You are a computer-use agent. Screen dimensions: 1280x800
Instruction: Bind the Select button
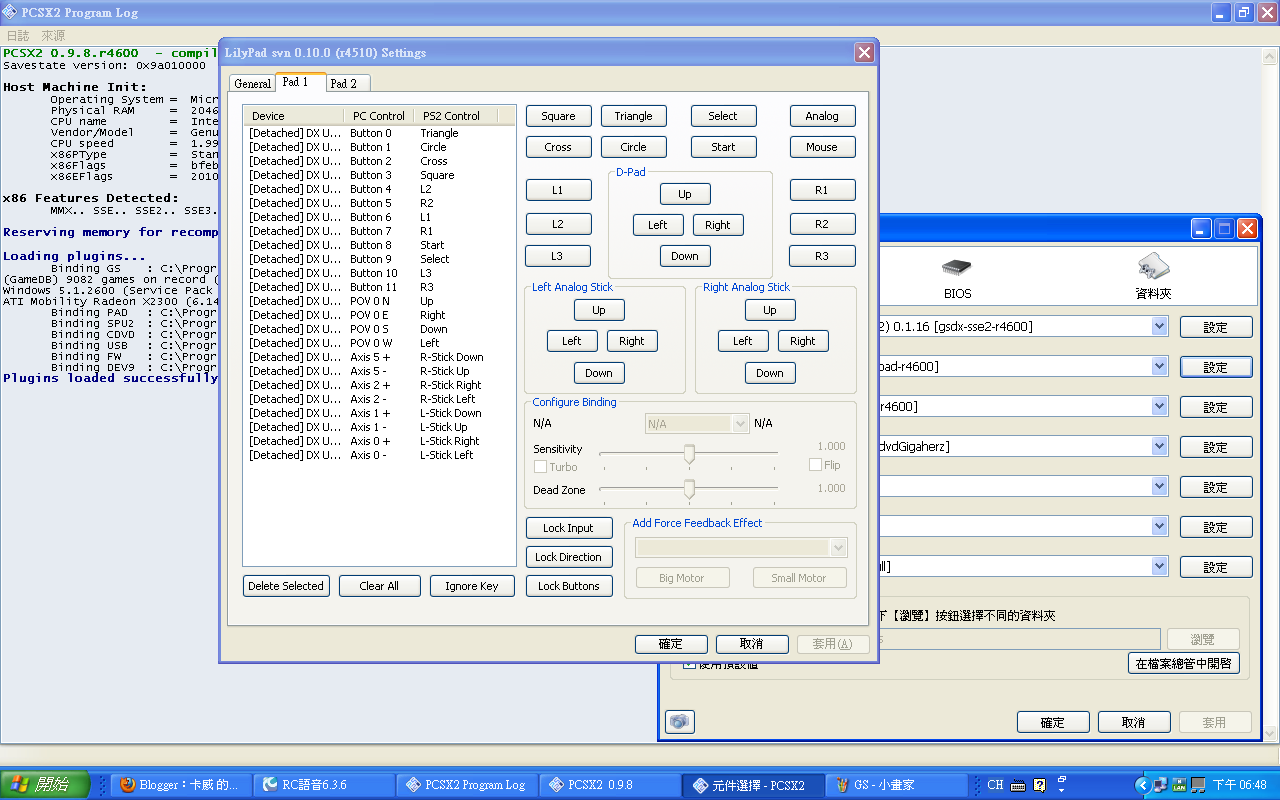pos(723,116)
